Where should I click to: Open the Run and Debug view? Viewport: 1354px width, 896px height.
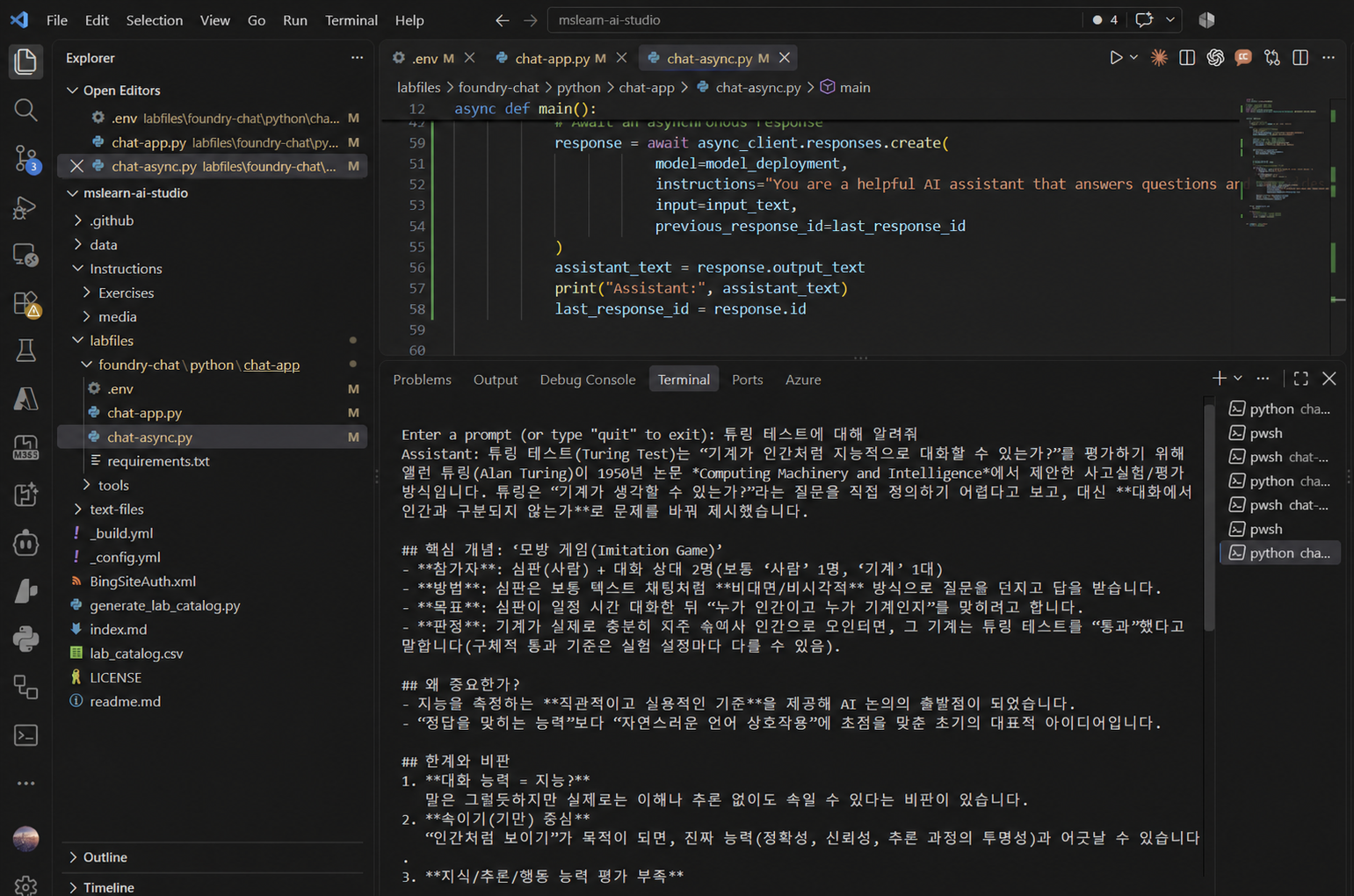point(25,207)
